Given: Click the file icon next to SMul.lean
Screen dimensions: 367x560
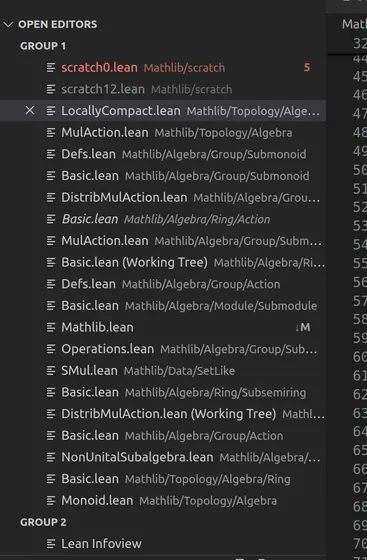Looking at the screenshot, I should click(51, 371).
